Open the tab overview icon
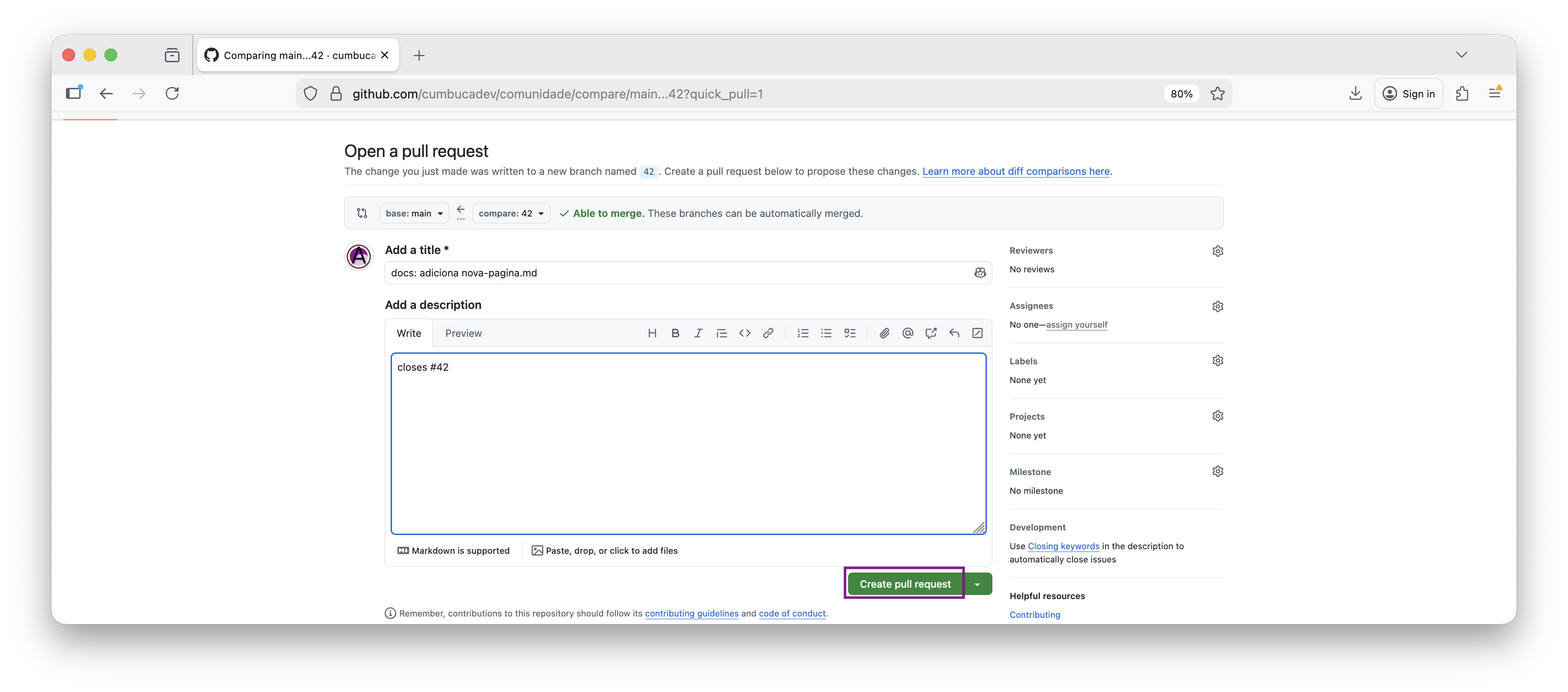This screenshot has height=692, width=1568. pyautogui.click(x=172, y=55)
